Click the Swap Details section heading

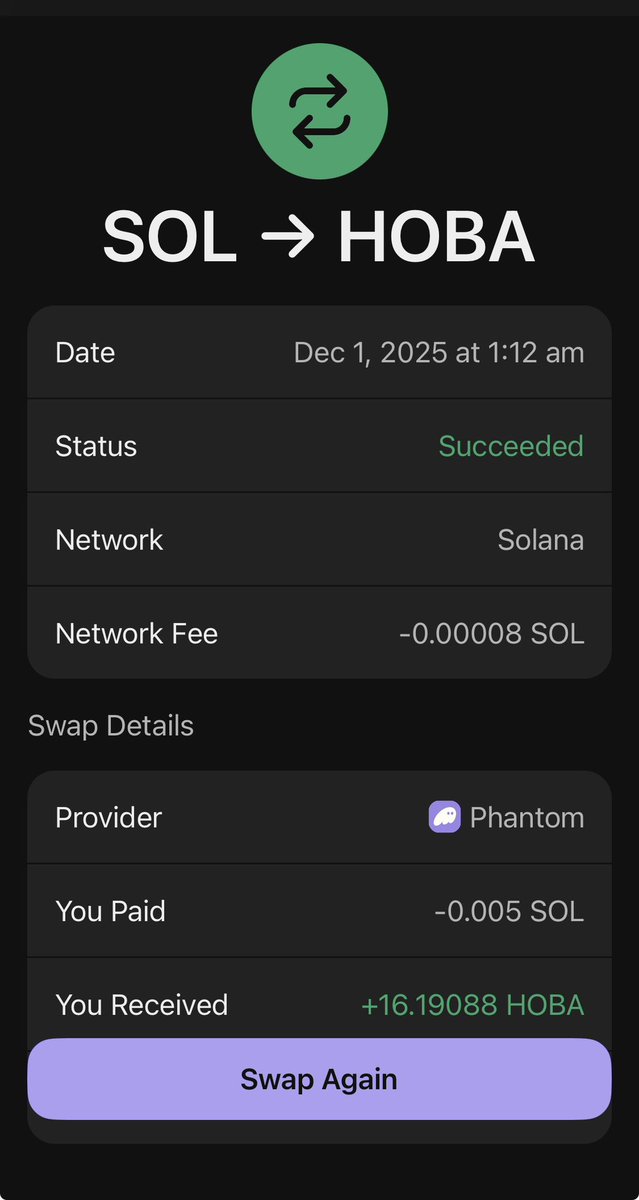[111, 726]
